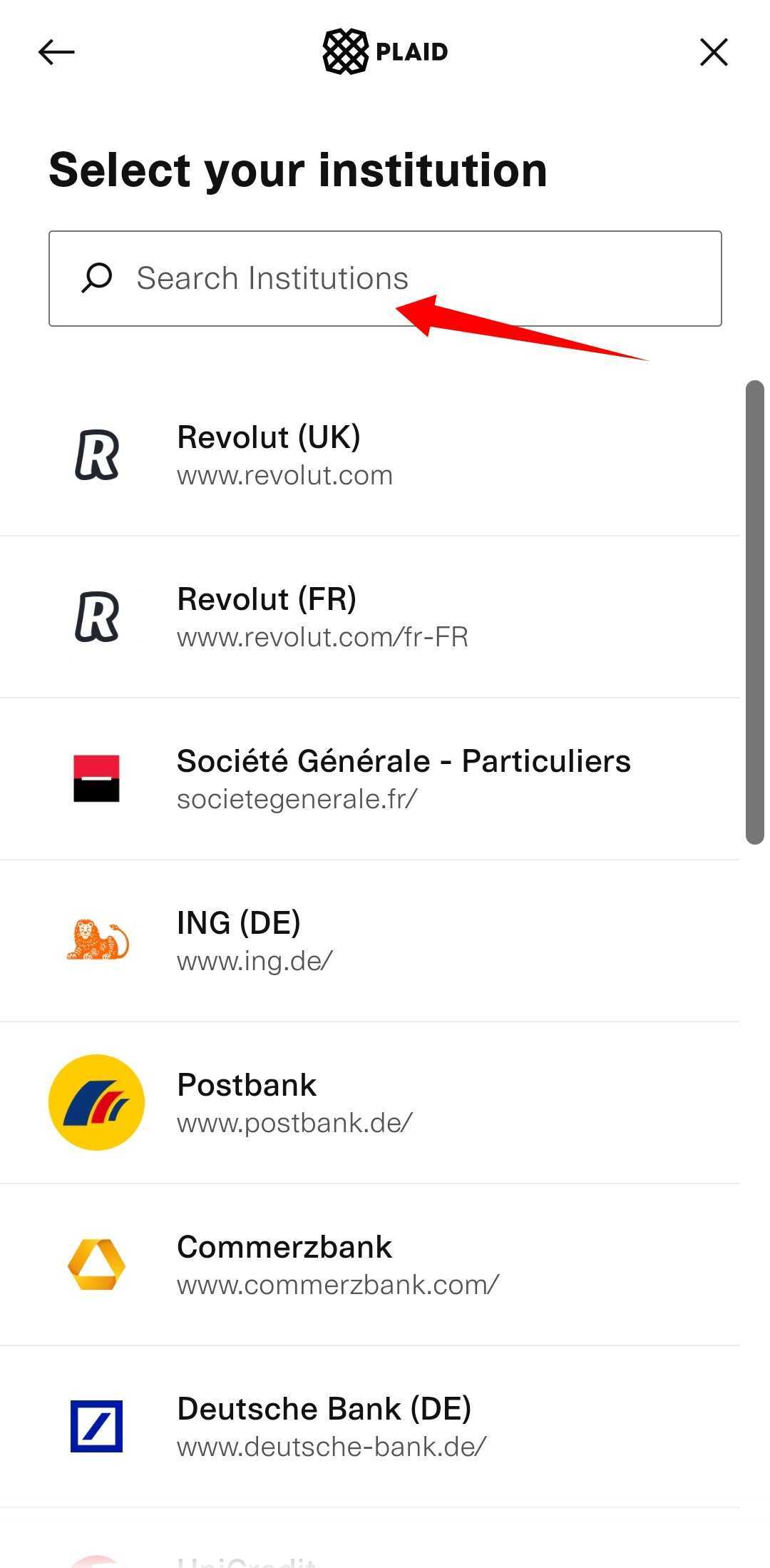770x1568 pixels.
Task: Select Société Générale - Particuliers
Action: [x=370, y=779]
